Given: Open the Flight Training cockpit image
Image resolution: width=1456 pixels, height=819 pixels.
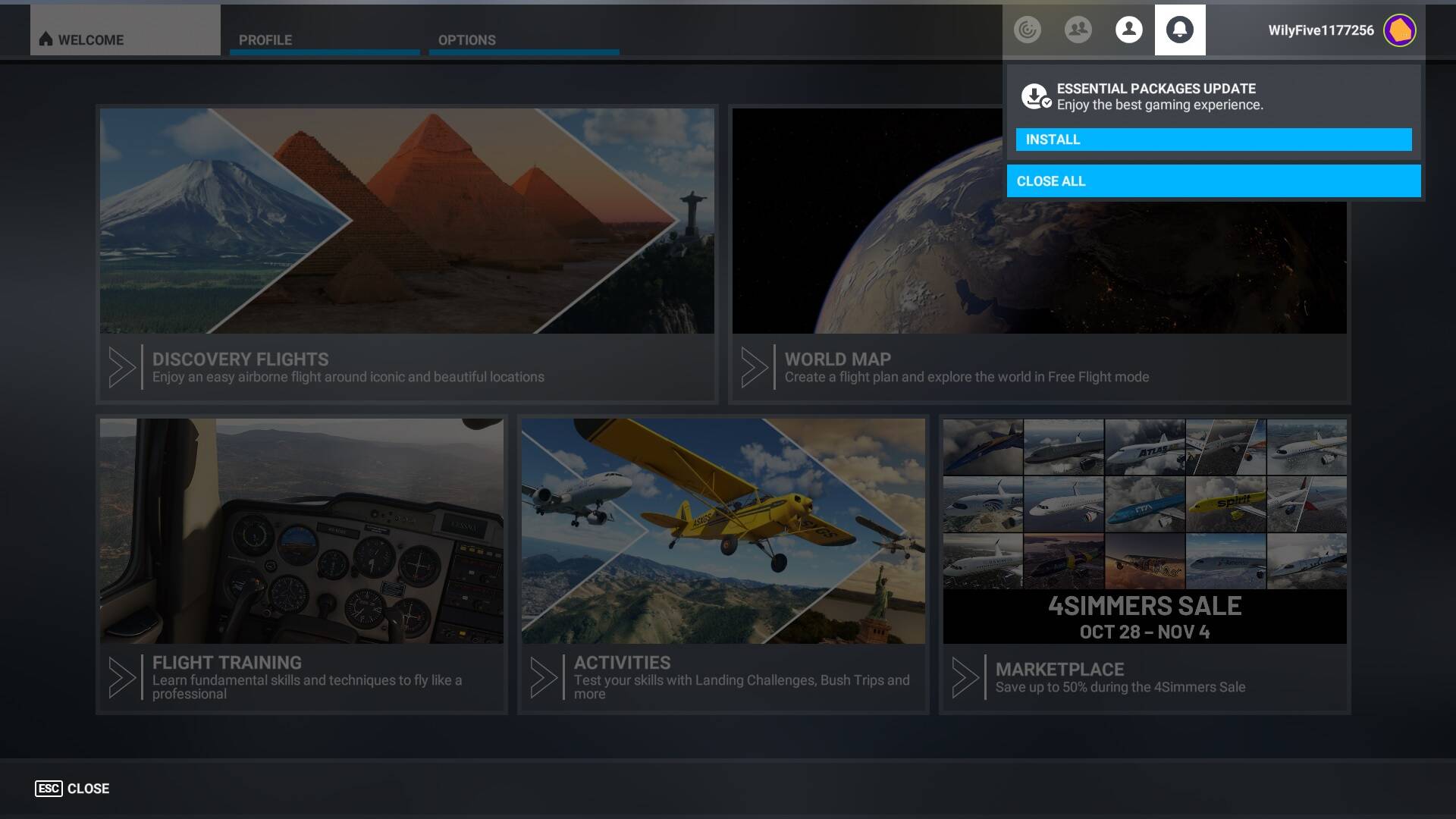Looking at the screenshot, I should coord(302,531).
